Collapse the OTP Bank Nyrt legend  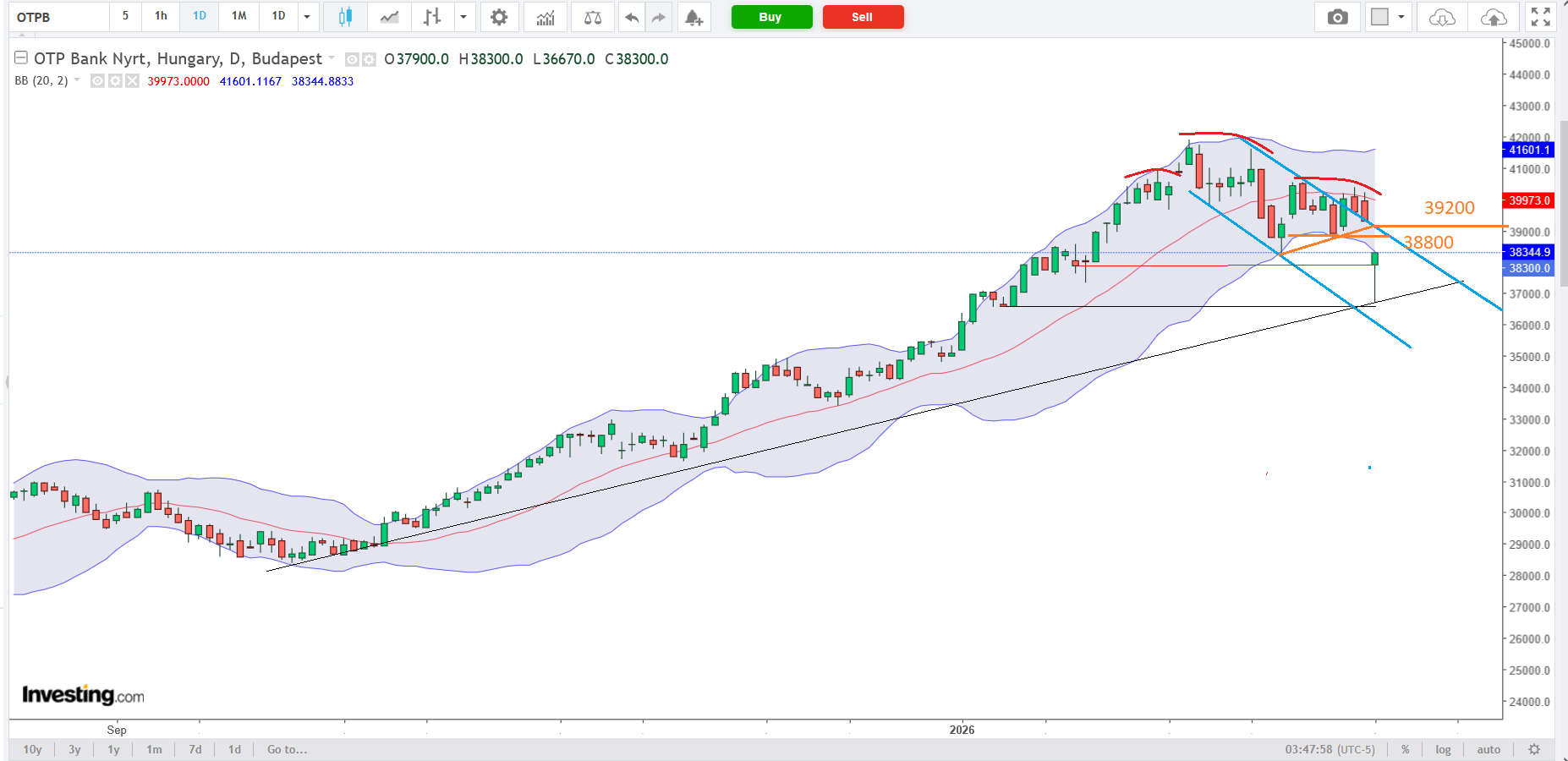[21, 58]
